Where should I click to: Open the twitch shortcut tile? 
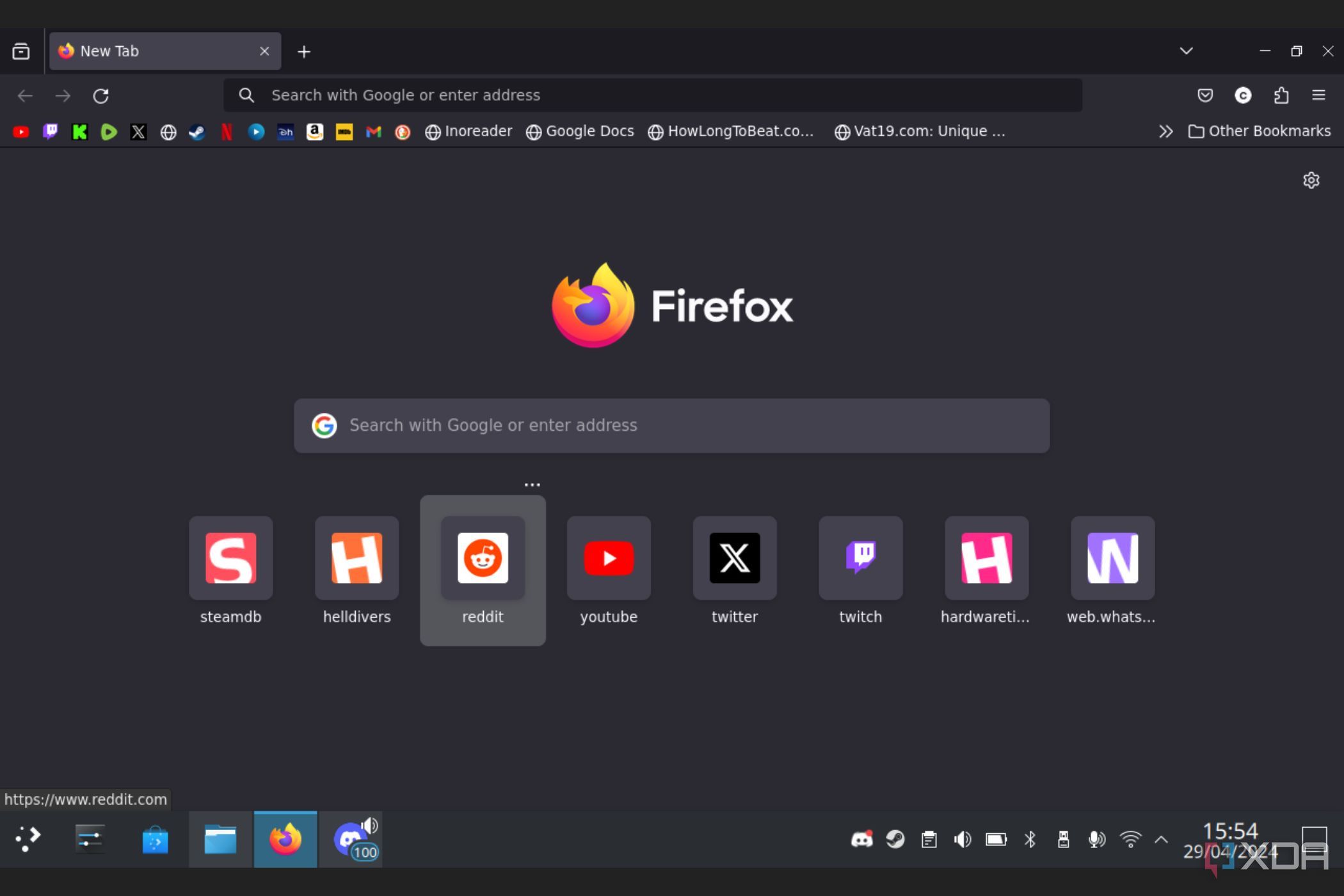pyautogui.click(x=861, y=570)
